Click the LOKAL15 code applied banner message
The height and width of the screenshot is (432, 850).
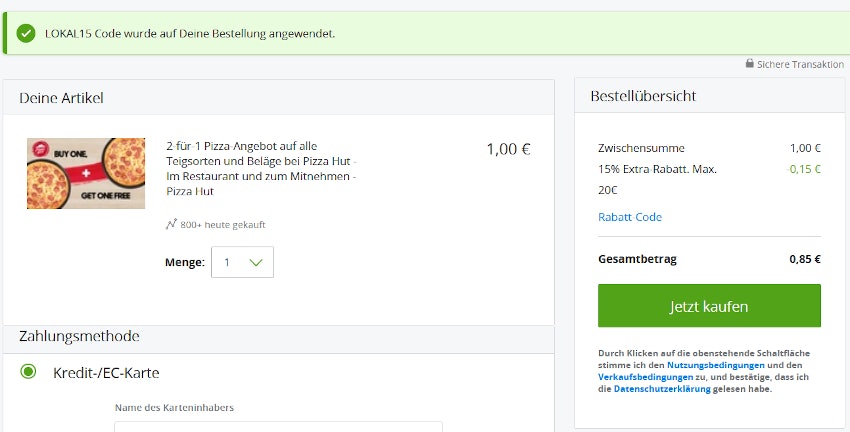tap(190, 33)
